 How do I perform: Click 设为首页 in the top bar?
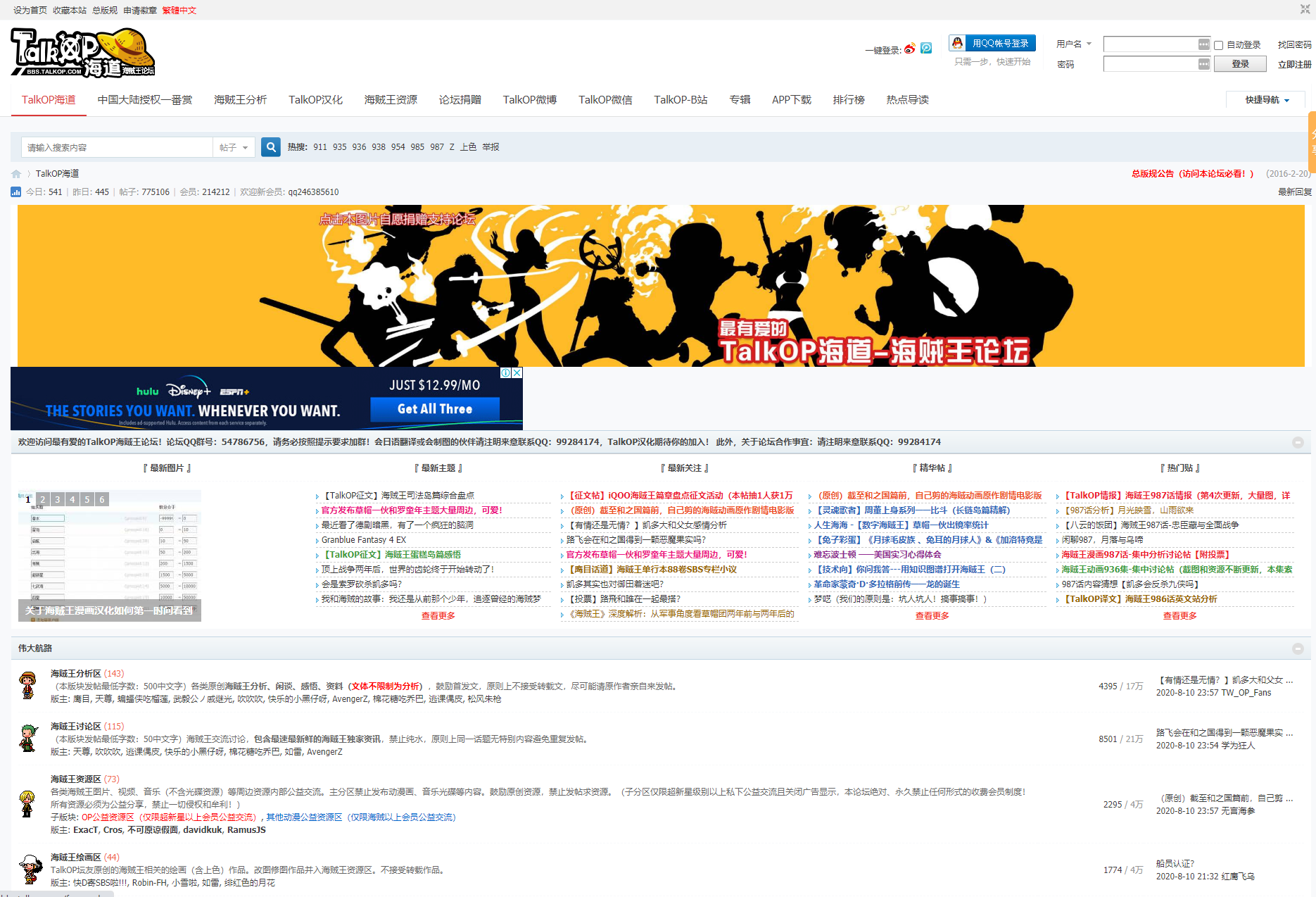point(30,11)
